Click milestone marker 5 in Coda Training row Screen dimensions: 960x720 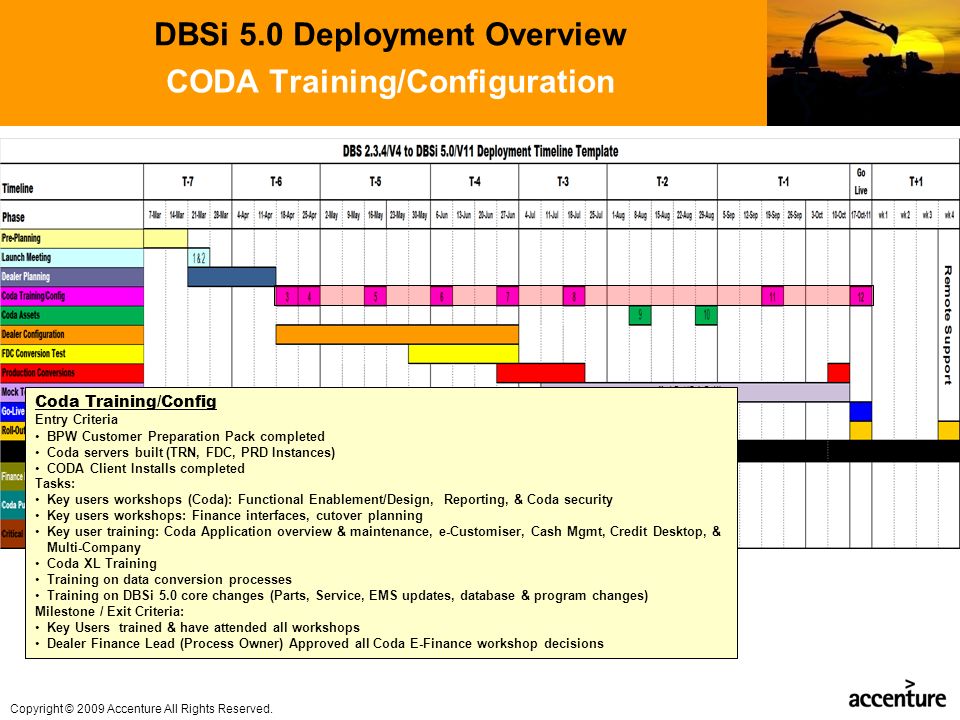click(375, 296)
